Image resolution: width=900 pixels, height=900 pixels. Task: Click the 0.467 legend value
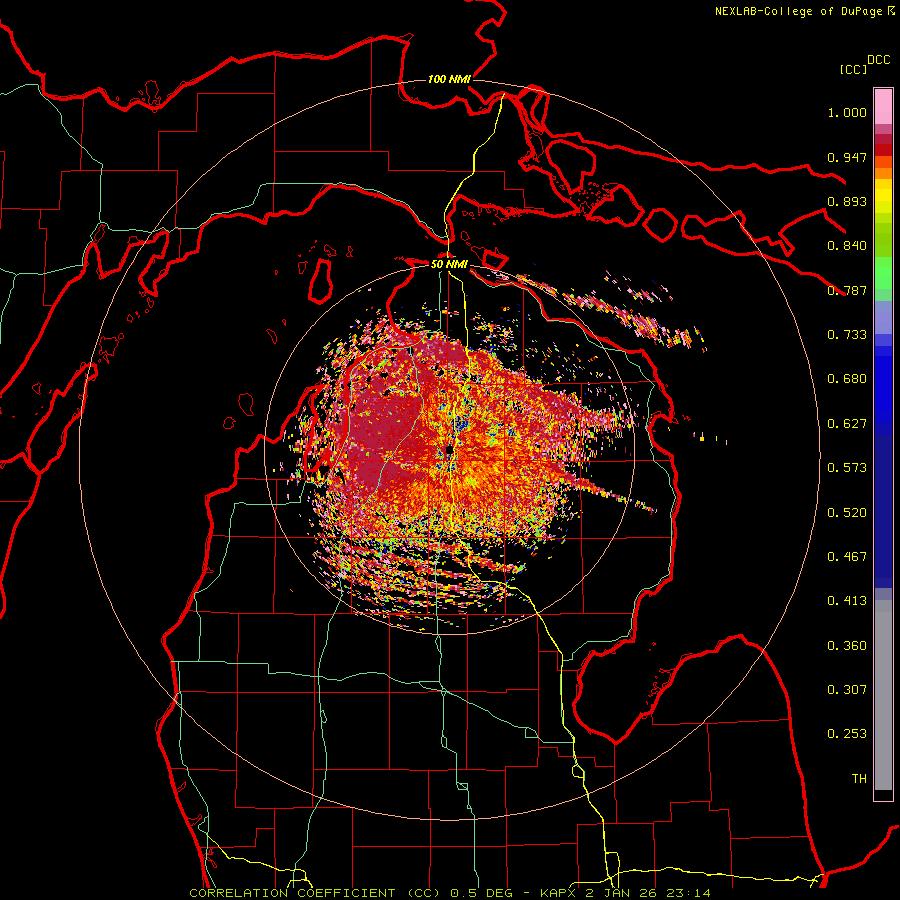[847, 557]
